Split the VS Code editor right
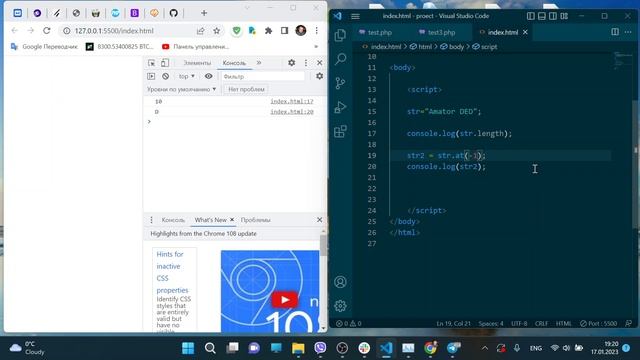The image size is (640, 360). (x=615, y=32)
